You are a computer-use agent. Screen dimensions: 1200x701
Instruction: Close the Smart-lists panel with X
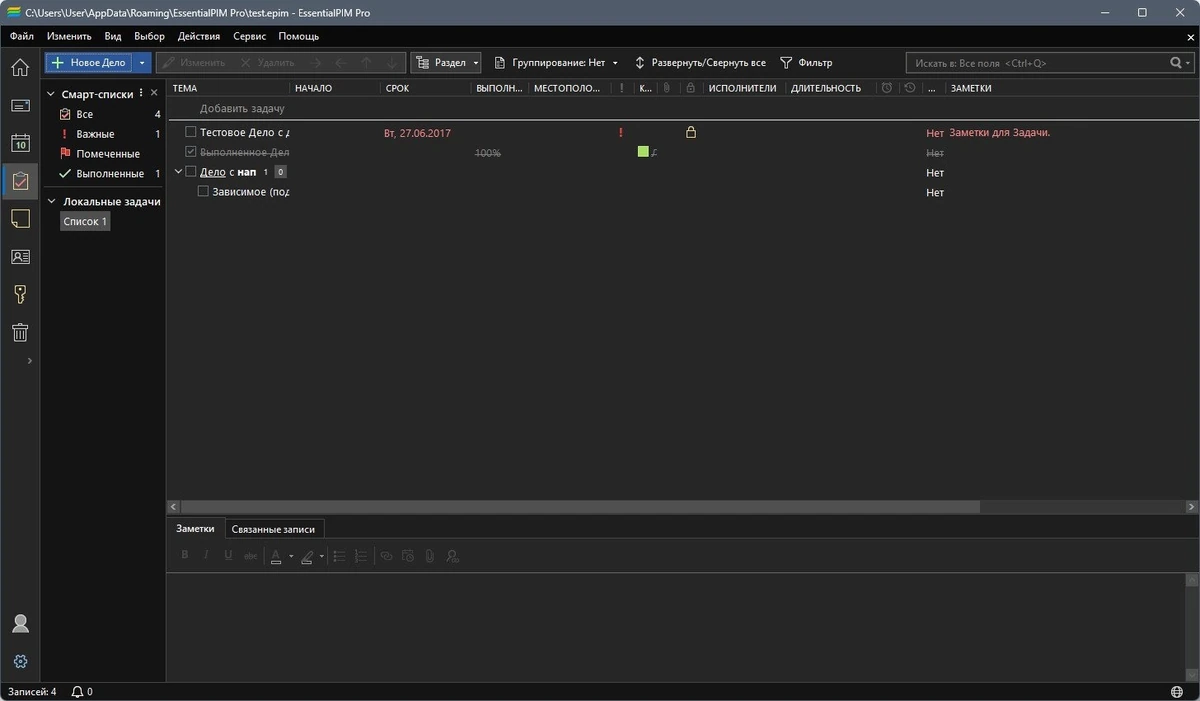[154, 93]
